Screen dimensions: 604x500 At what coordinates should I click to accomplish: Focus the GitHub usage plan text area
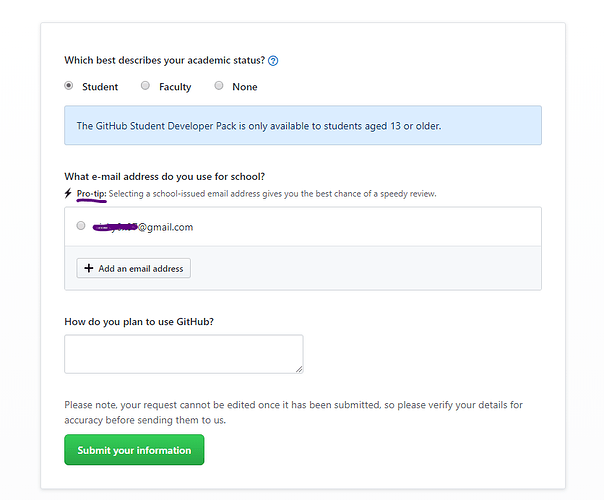(183, 354)
